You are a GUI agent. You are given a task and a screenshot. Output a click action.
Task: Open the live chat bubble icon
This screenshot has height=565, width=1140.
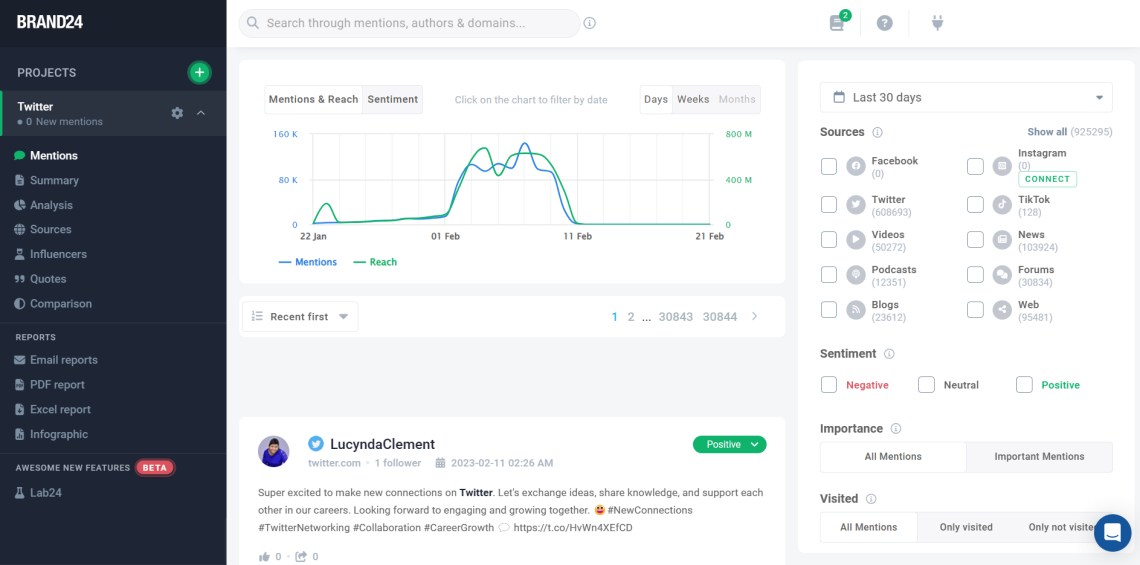1112,533
